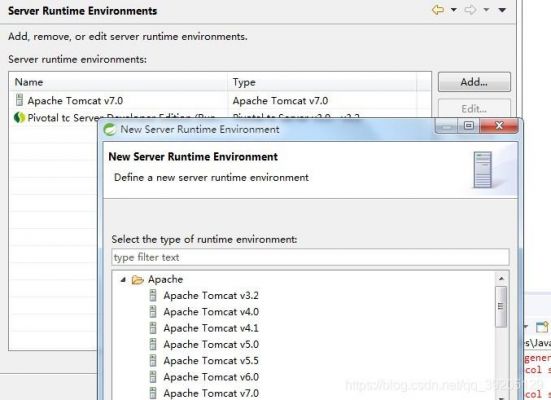Pick Apache Tomcat v6.0 runtime type
This screenshot has height=400, width=551.
211,377
